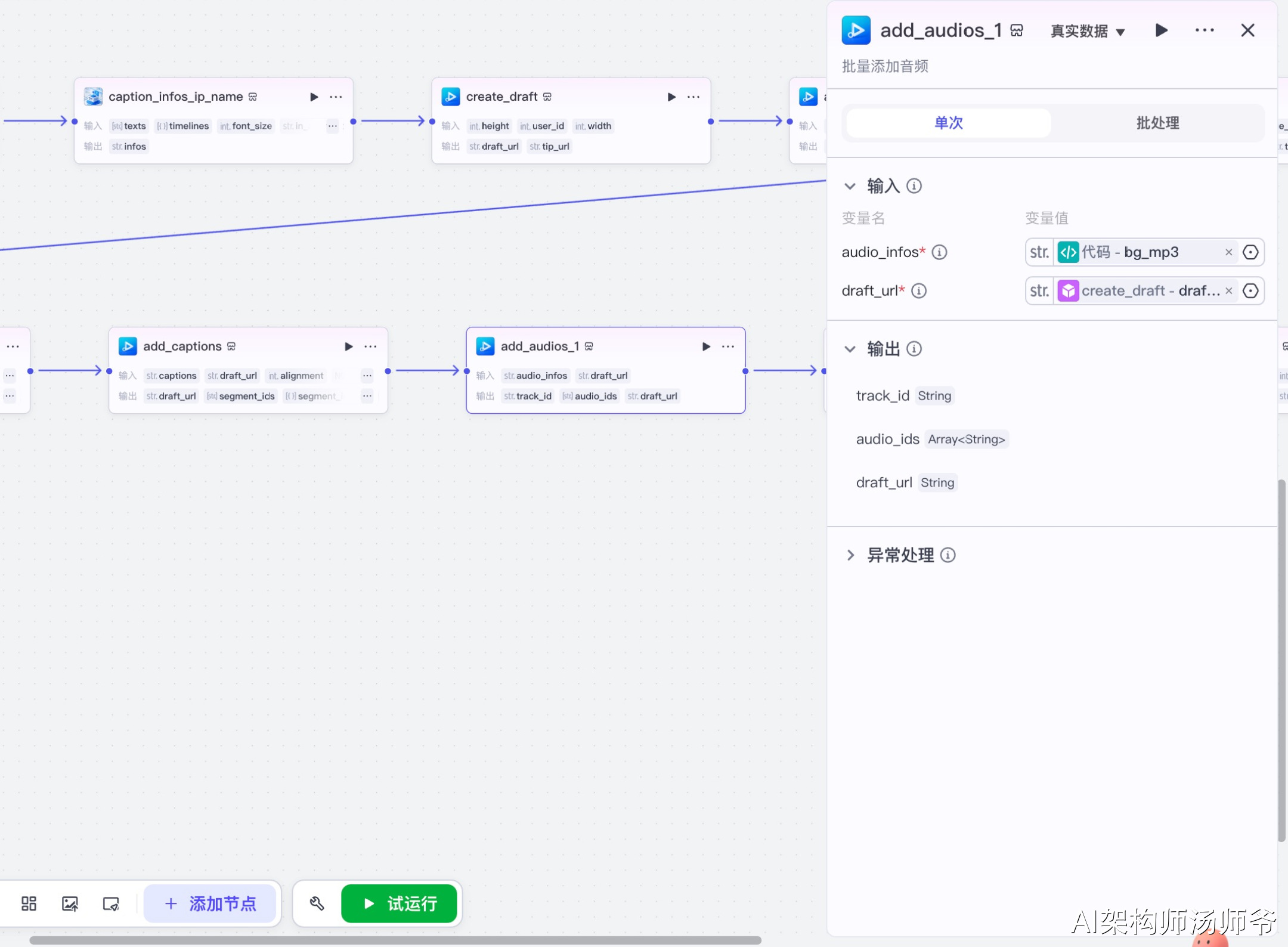The image size is (1288, 947).
Task: Switch to the 批处理 tab
Action: (x=1157, y=123)
